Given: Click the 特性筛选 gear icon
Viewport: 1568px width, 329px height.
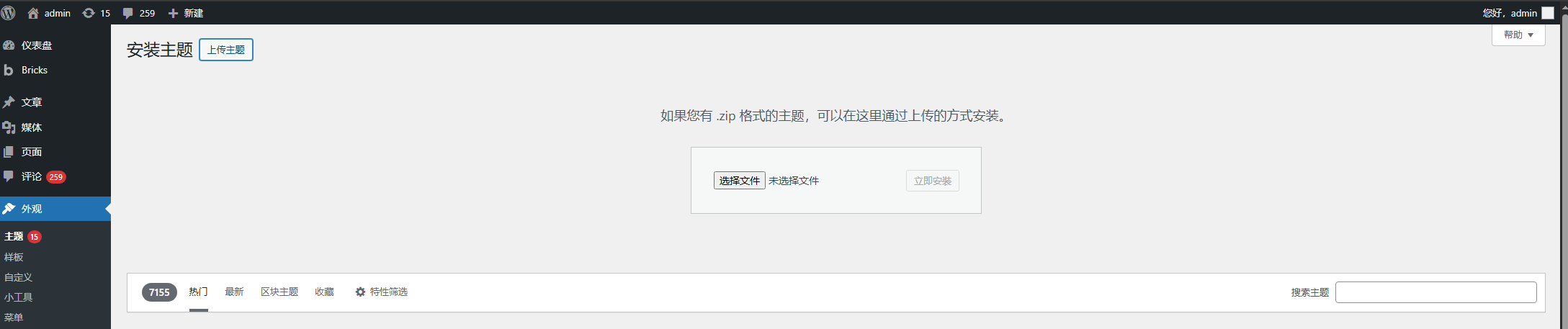Looking at the screenshot, I should (x=360, y=292).
